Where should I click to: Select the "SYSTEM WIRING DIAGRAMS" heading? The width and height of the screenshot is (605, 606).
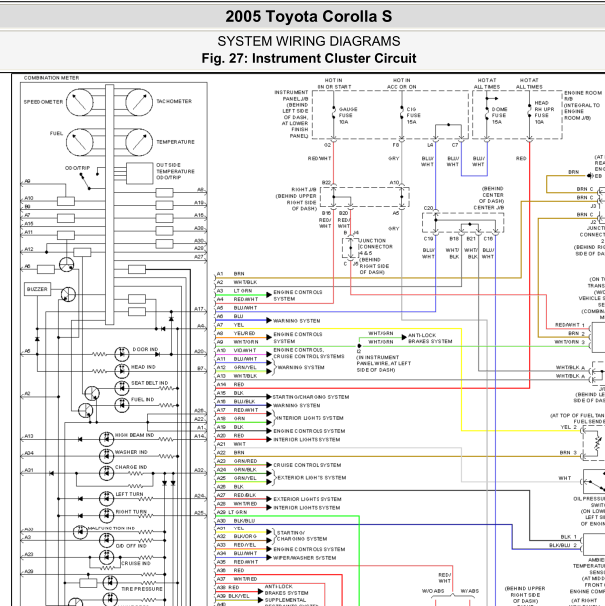click(x=308, y=41)
